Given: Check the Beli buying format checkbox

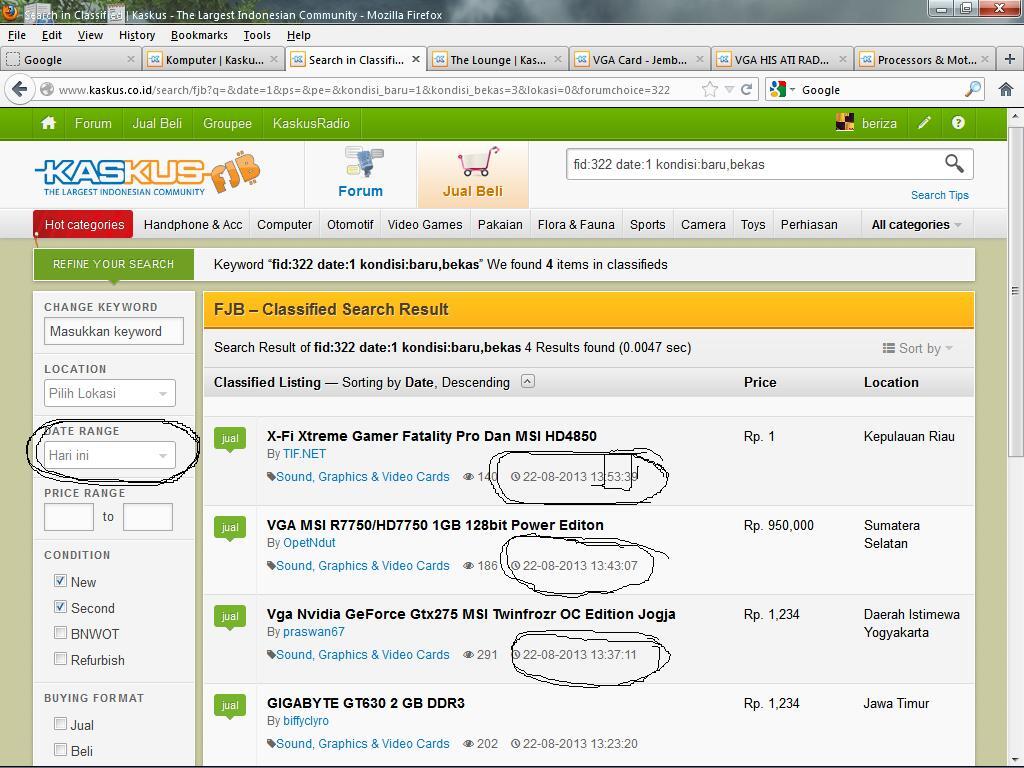Looking at the screenshot, I should pos(60,750).
